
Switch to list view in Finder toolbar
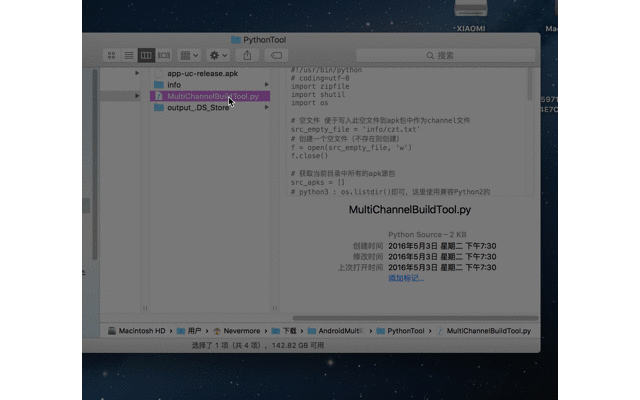coord(128,55)
